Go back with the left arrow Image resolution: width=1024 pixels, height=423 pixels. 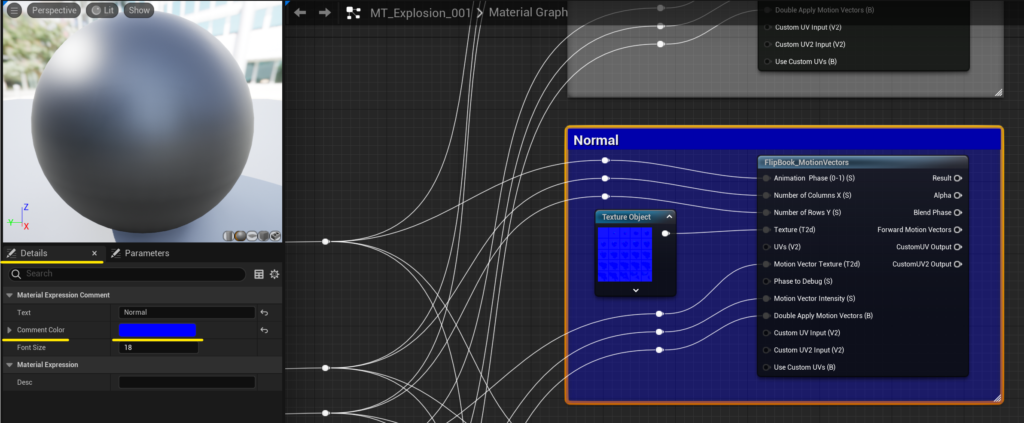tap(300, 12)
